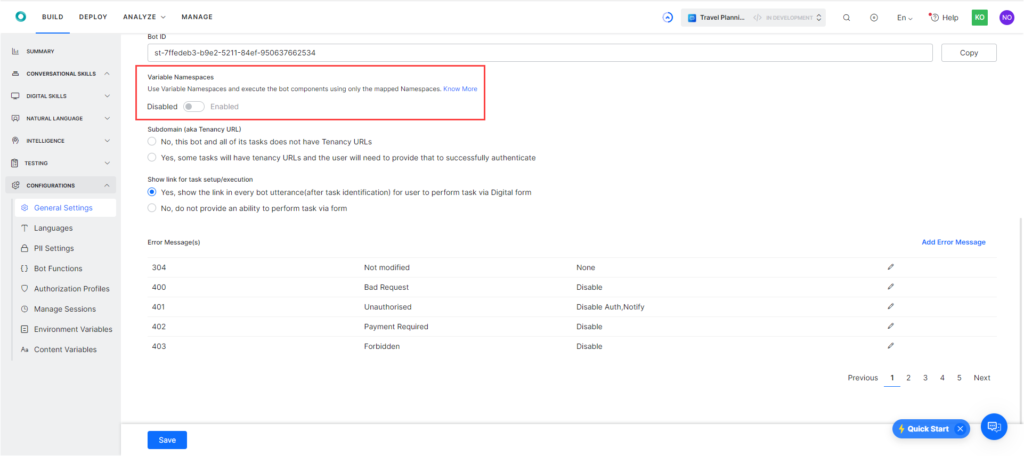Choose 'No, do not provide' form option
1024x456 pixels.
coord(152,208)
